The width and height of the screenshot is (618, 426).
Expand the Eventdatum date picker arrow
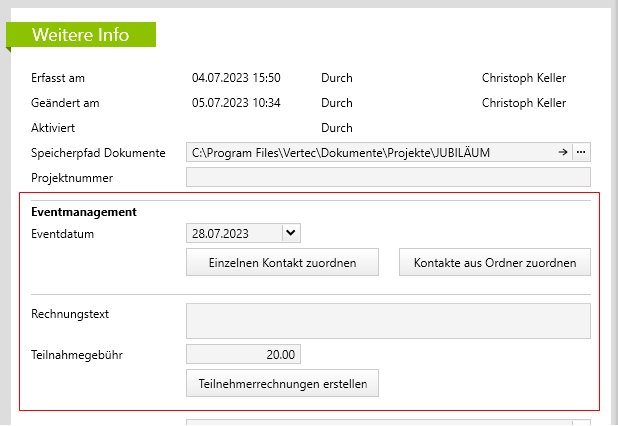(290, 233)
